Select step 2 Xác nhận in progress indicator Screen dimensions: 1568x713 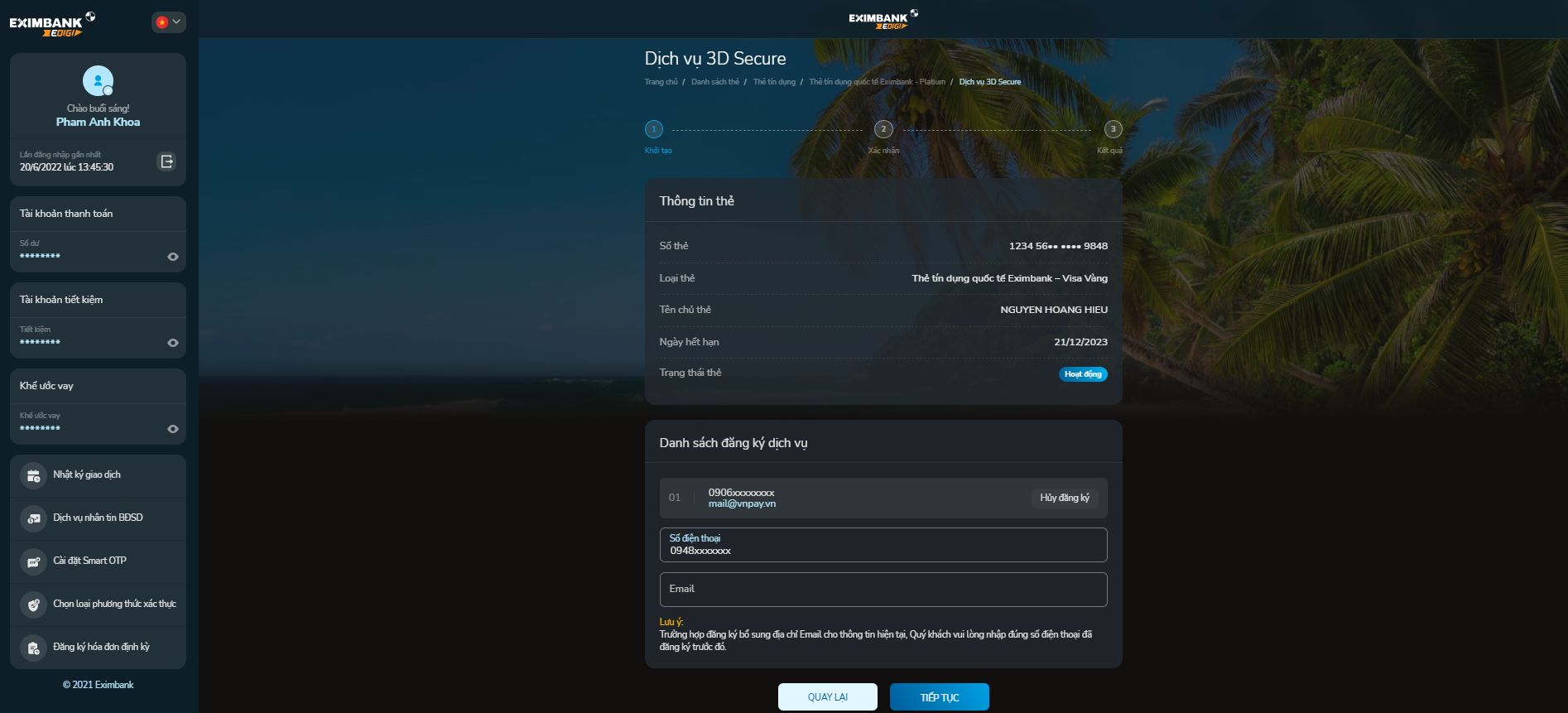[883, 129]
